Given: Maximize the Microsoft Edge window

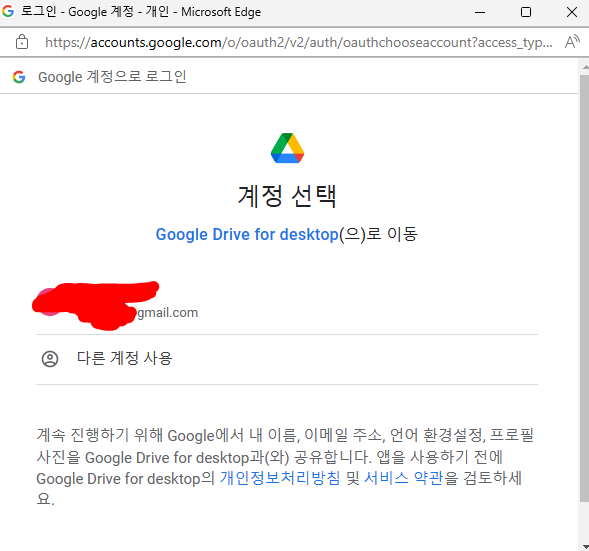Looking at the screenshot, I should [526, 12].
